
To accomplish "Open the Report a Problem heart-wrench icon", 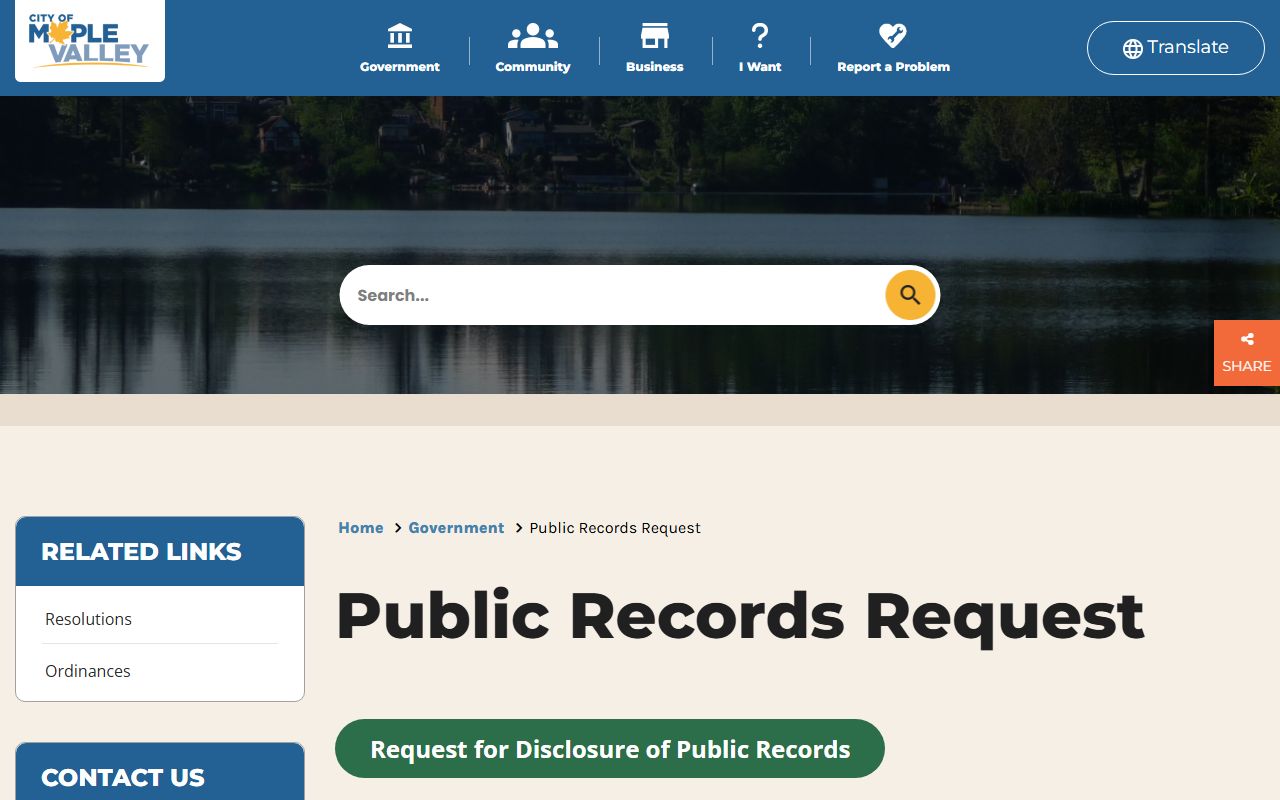I will (x=893, y=36).
